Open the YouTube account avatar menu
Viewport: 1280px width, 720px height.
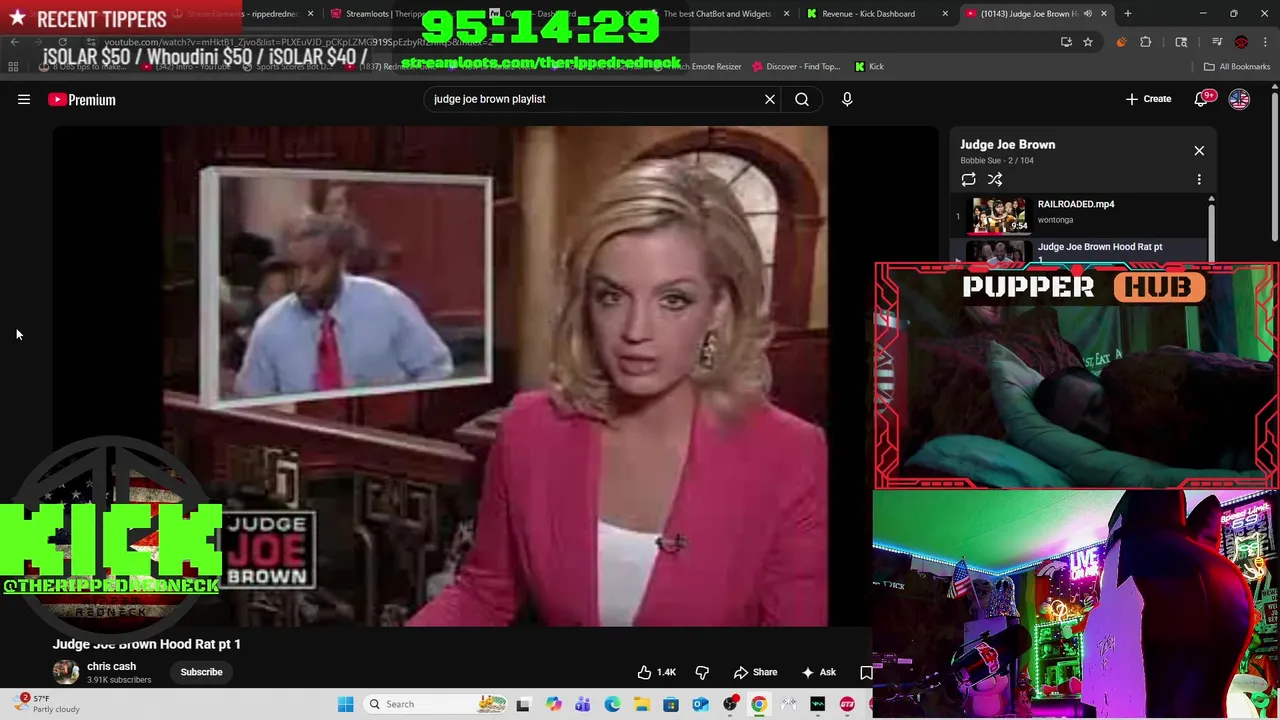[x=1239, y=99]
